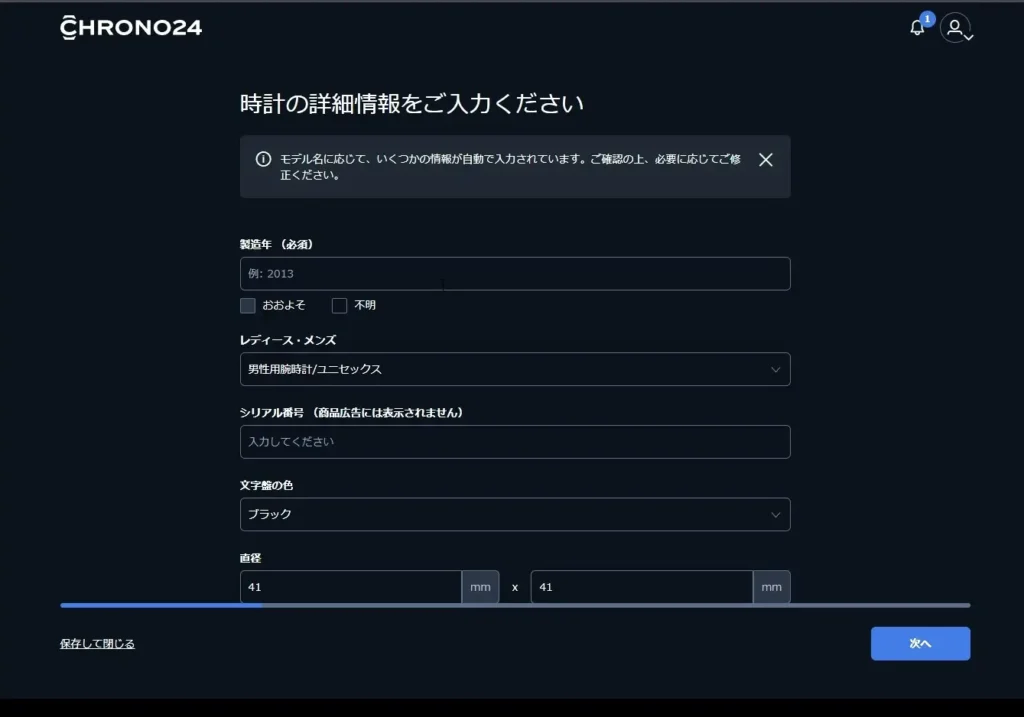Select the first 直径 value field
The height and width of the screenshot is (717, 1024).
coord(350,587)
